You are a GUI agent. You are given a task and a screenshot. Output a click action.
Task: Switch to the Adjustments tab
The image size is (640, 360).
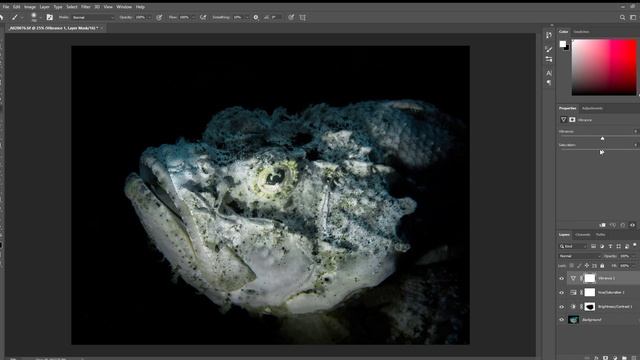pyautogui.click(x=592, y=109)
